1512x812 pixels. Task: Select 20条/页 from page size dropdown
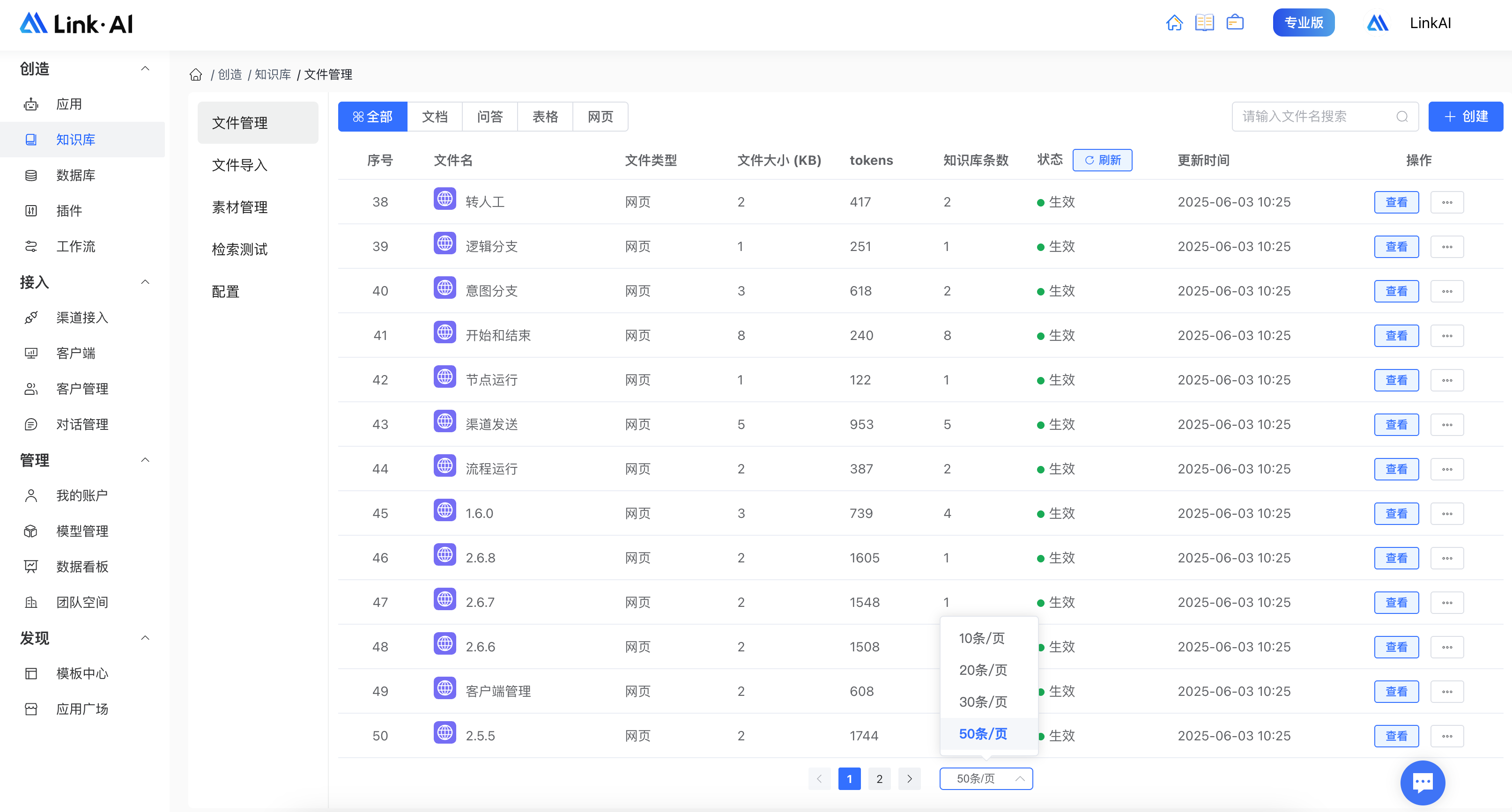tap(983, 670)
